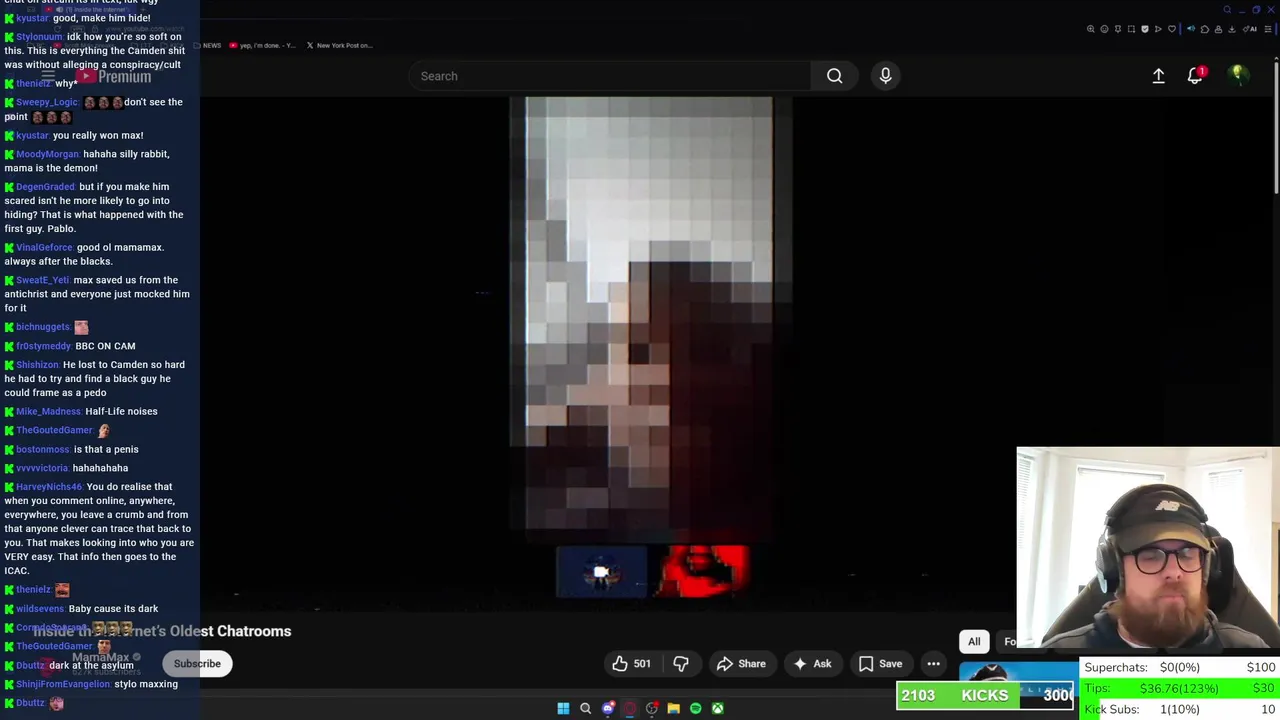Dislike the video
The height and width of the screenshot is (720, 1280).
point(681,664)
